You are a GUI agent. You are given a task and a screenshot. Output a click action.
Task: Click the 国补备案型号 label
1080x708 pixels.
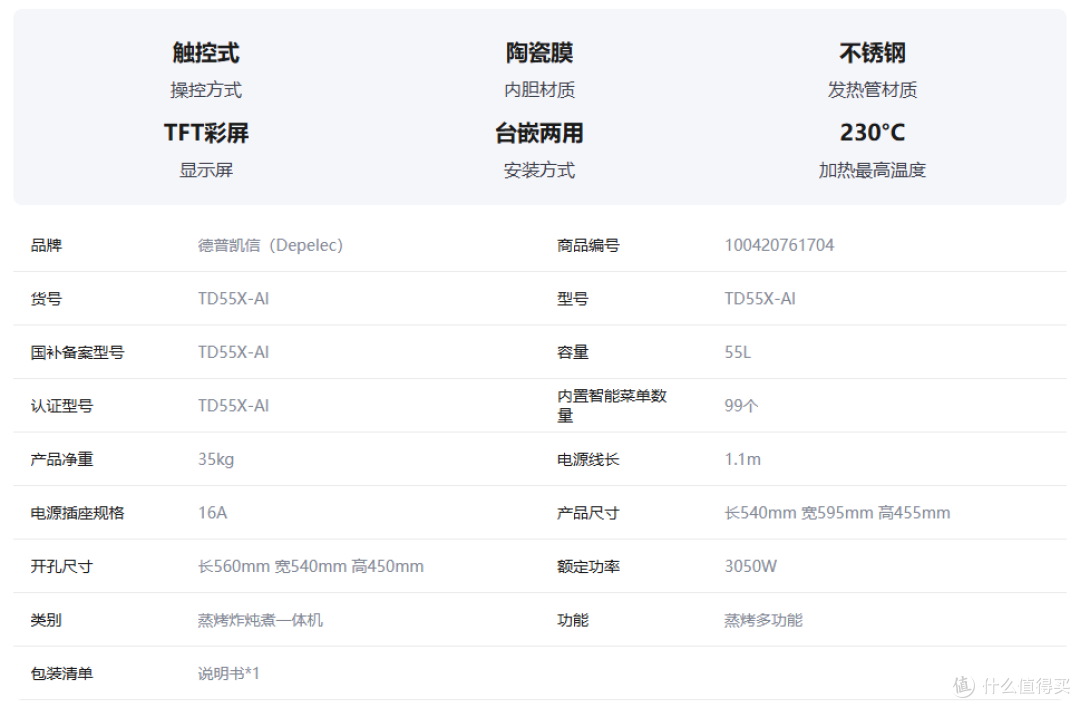click(77, 353)
